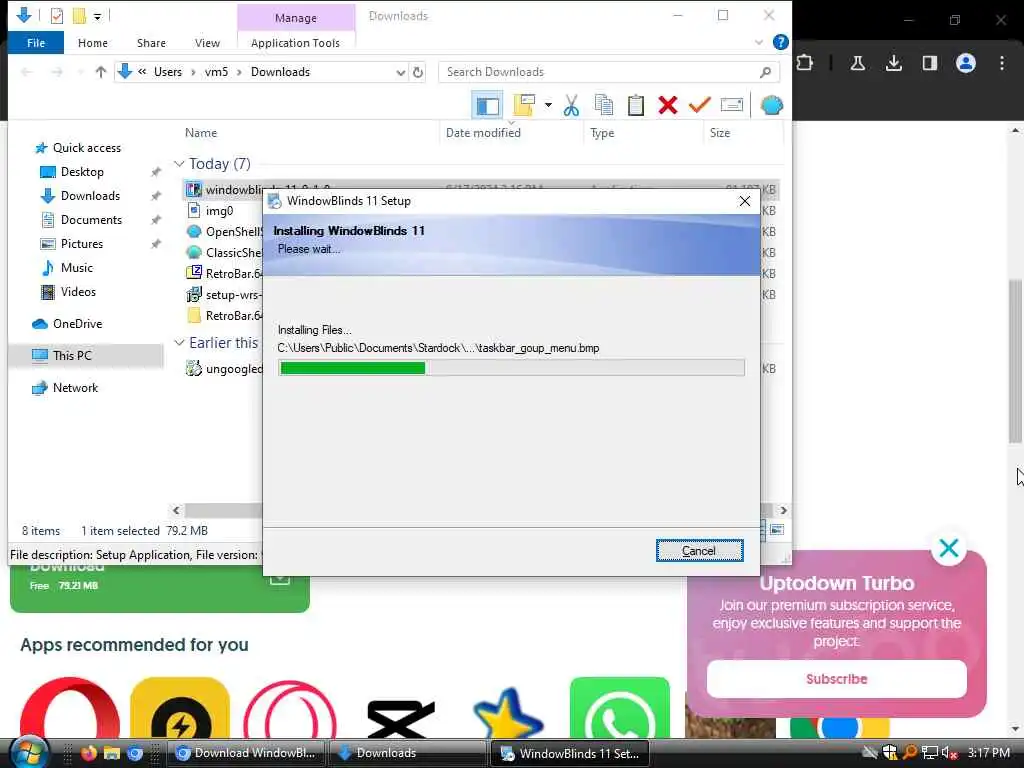The image size is (1024, 768).
Task: Close the WindowBlinds 11 Setup dialog
Action: coord(744,201)
